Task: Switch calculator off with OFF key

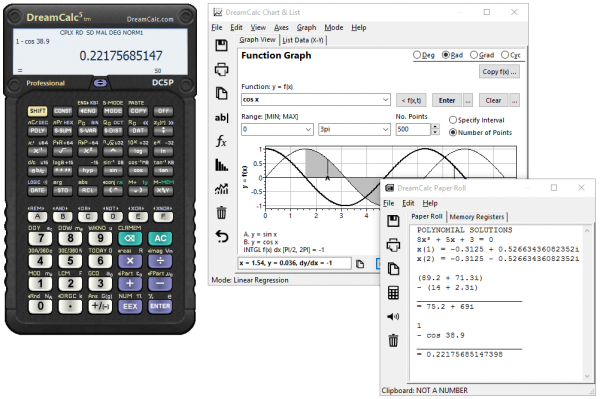Action: coord(163,111)
